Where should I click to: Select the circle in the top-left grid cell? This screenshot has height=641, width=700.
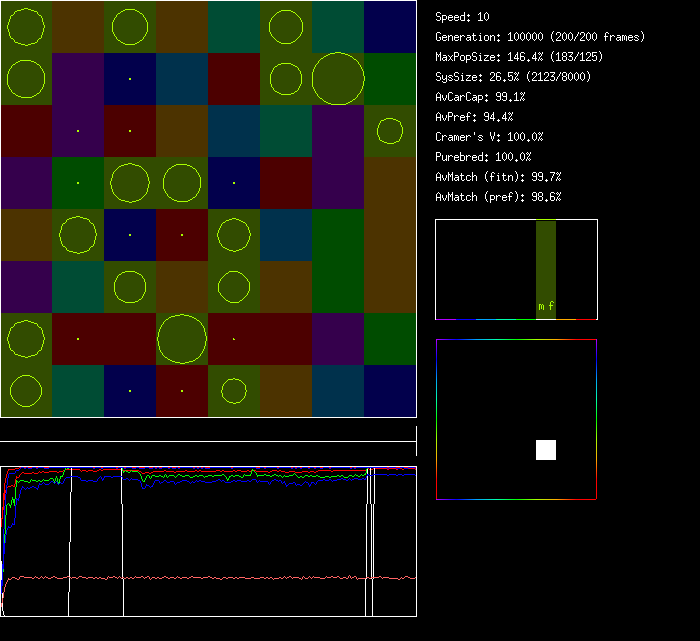[26, 26]
